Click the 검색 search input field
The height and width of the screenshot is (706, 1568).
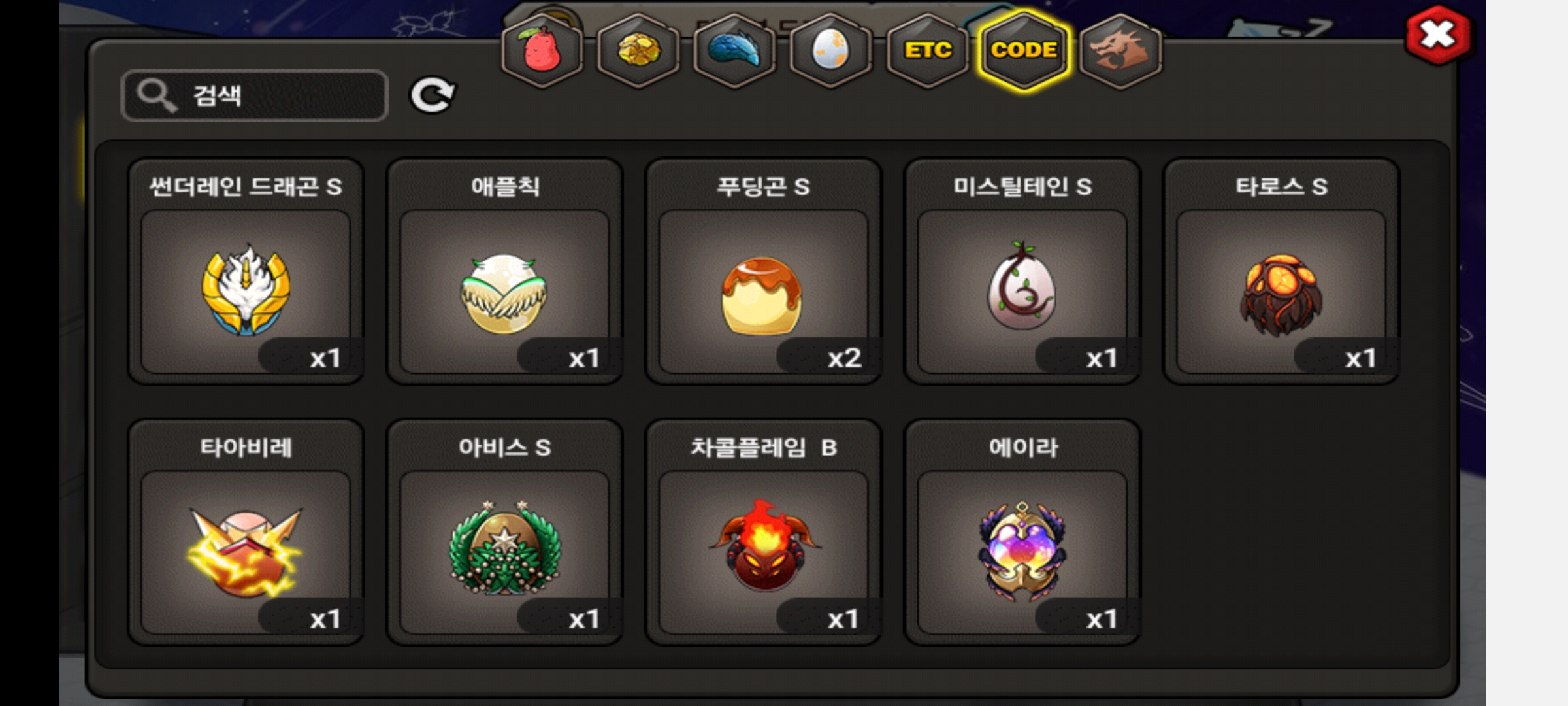pyautogui.click(x=255, y=95)
